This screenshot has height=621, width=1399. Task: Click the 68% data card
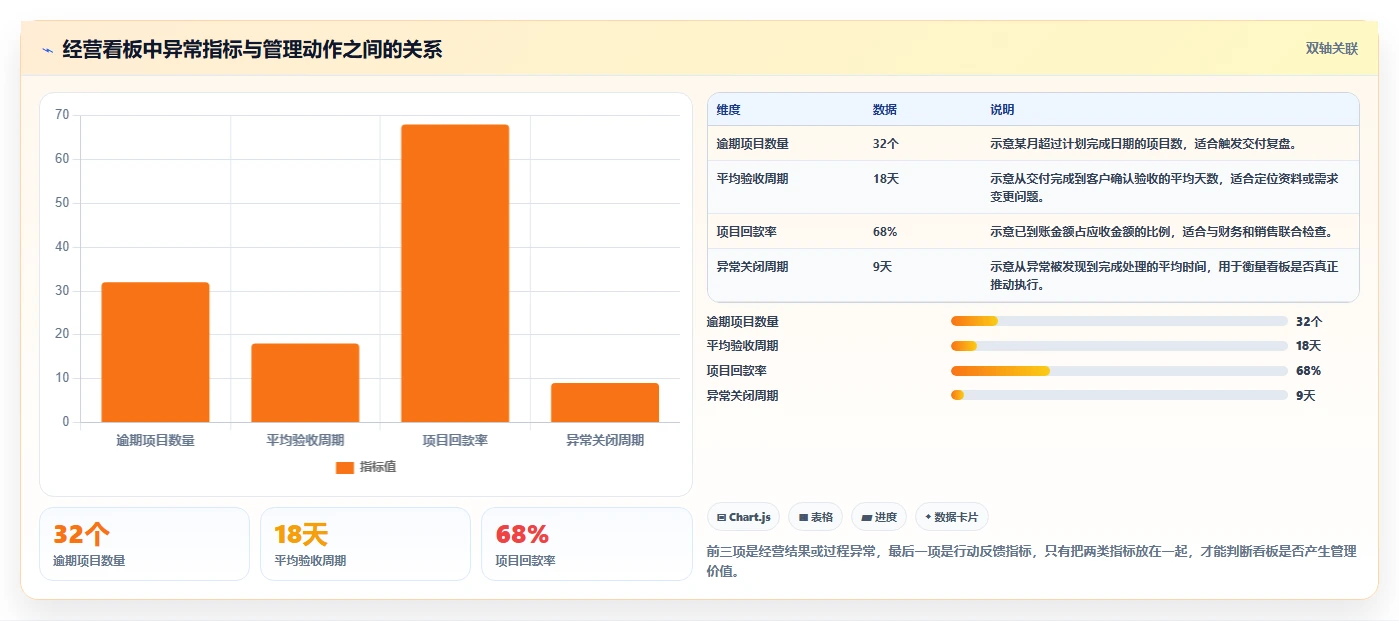point(587,544)
